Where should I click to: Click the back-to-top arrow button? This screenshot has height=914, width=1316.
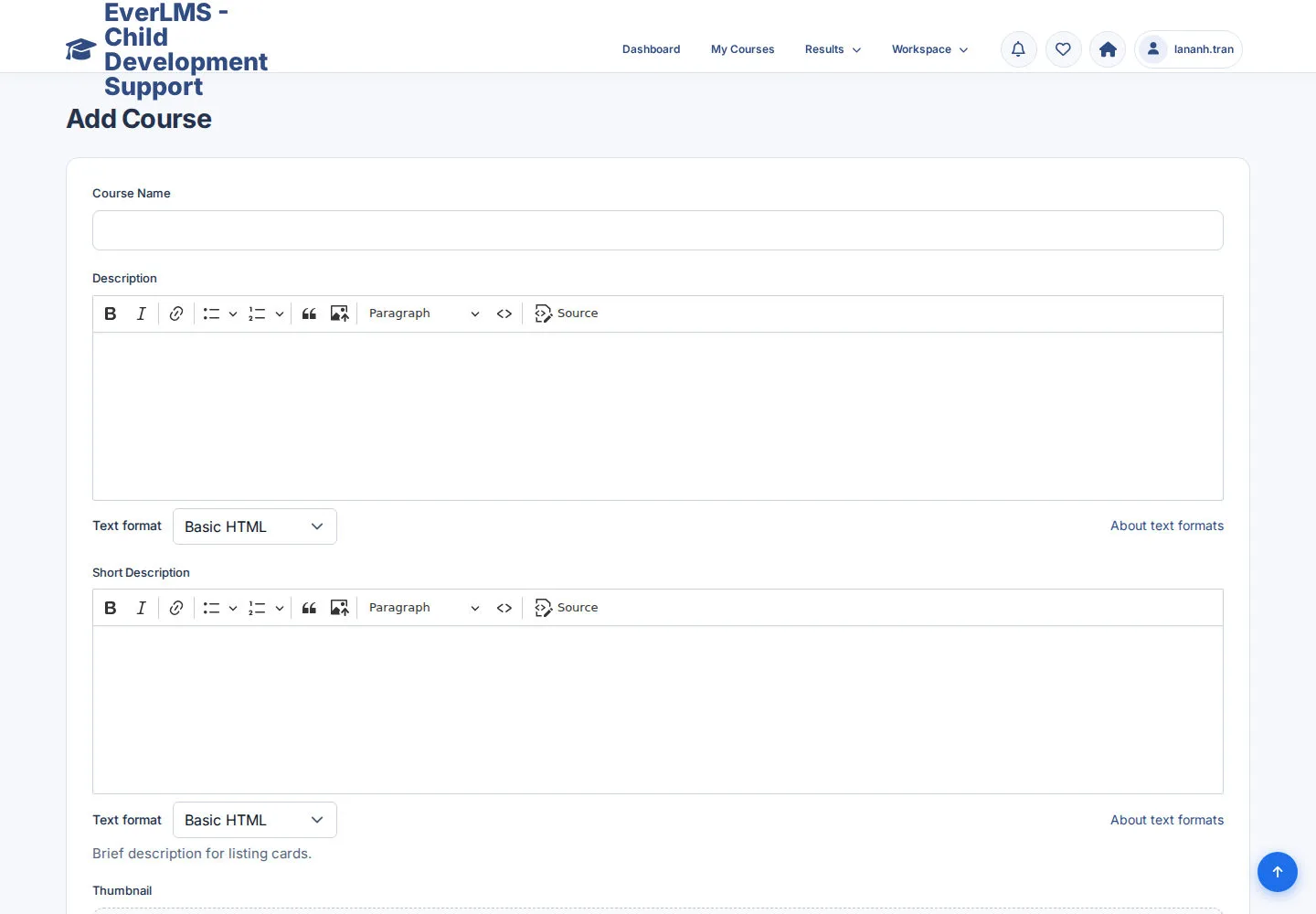coord(1278,872)
